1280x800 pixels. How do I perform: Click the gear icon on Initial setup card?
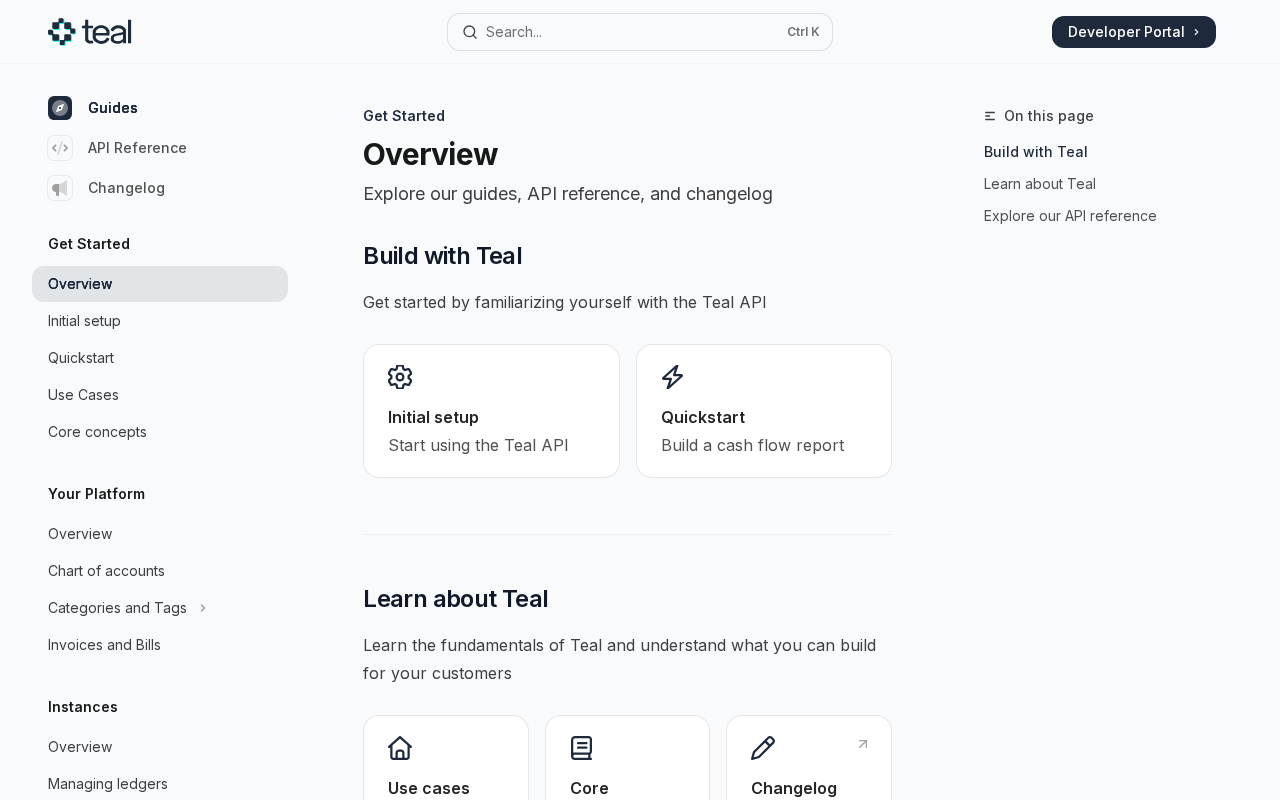click(400, 377)
